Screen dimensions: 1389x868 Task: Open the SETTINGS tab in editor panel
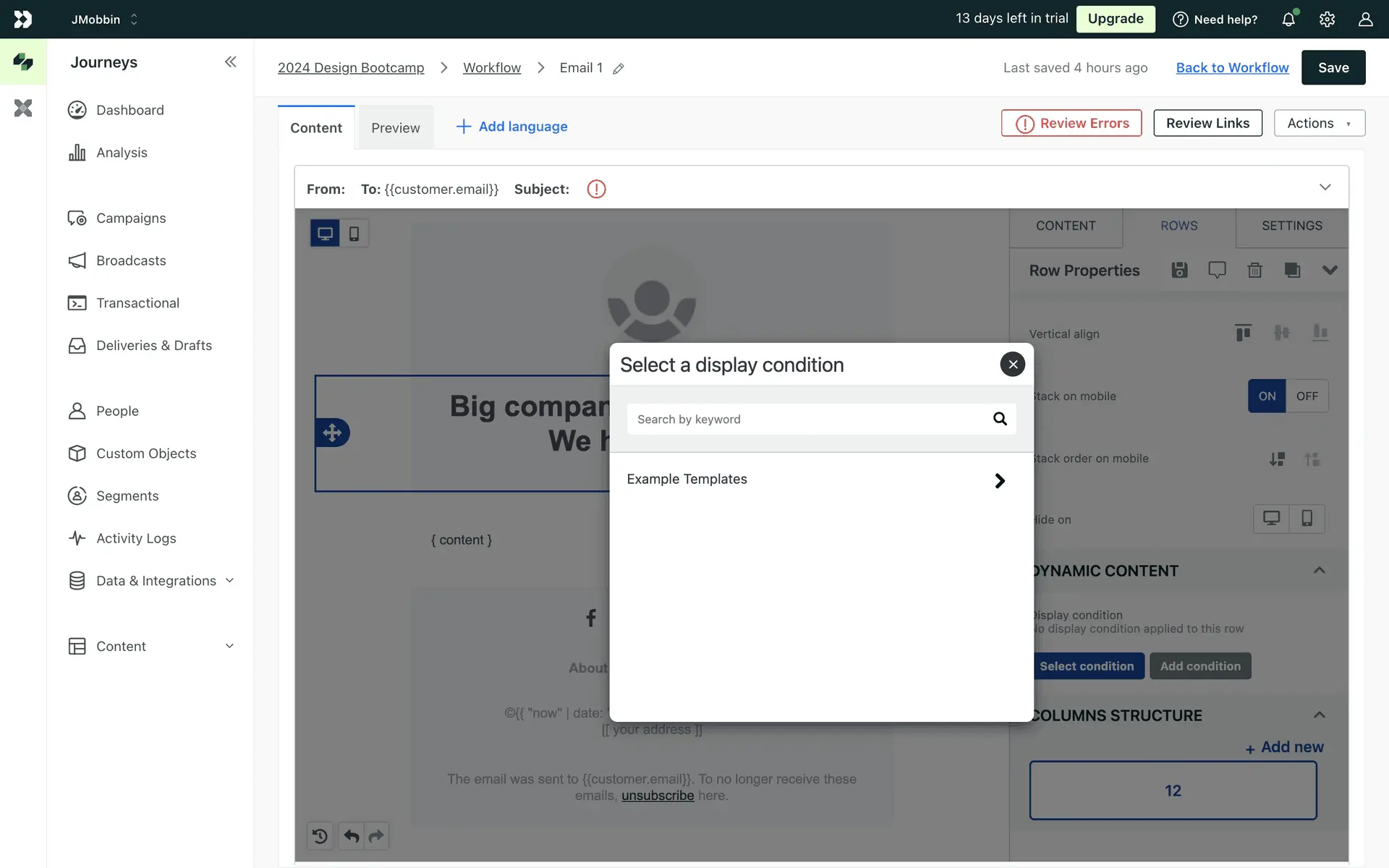tap(1291, 226)
